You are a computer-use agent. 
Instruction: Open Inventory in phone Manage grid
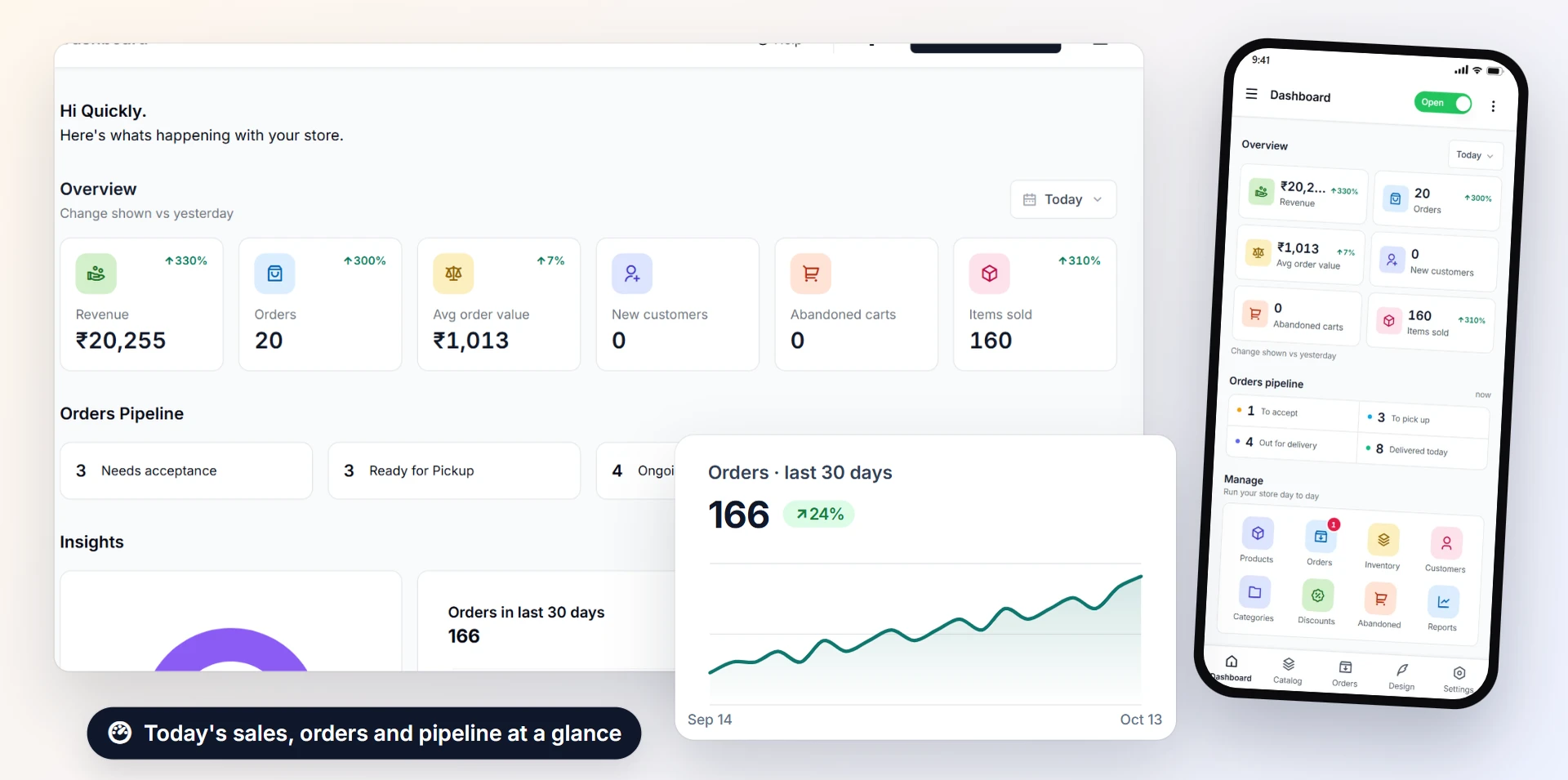(x=1383, y=546)
